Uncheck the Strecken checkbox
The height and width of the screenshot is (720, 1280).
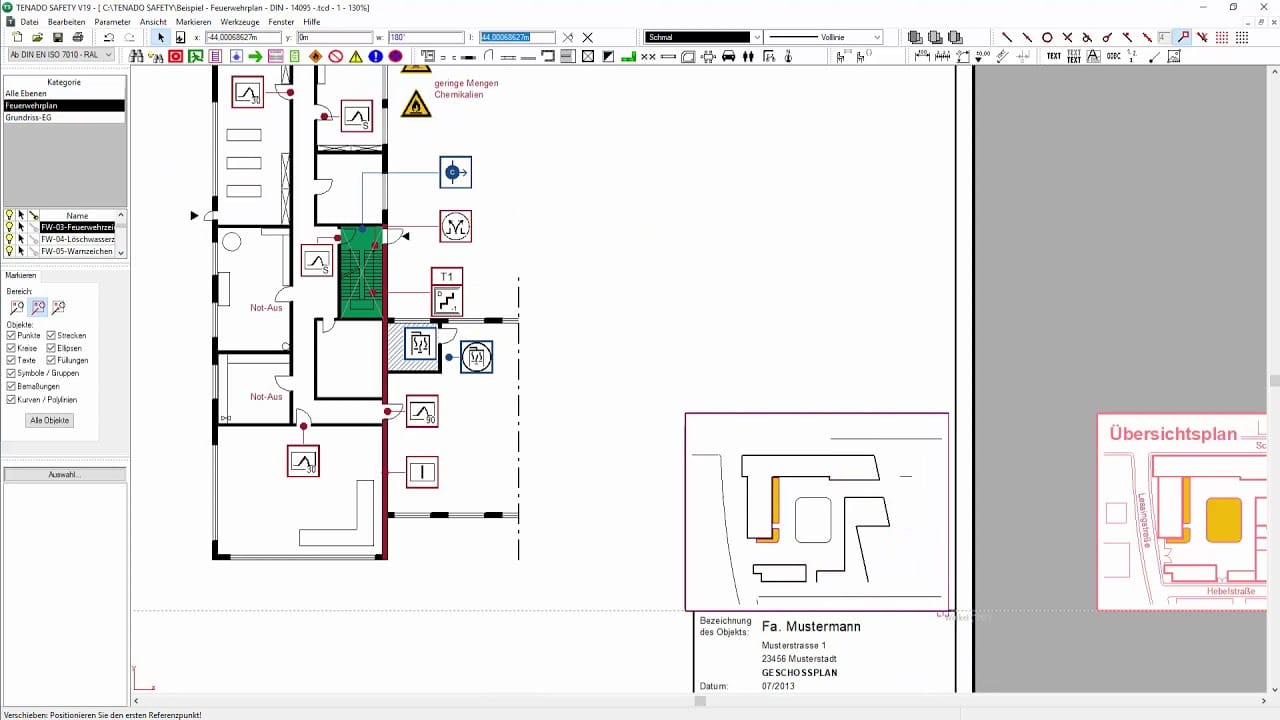(x=51, y=336)
